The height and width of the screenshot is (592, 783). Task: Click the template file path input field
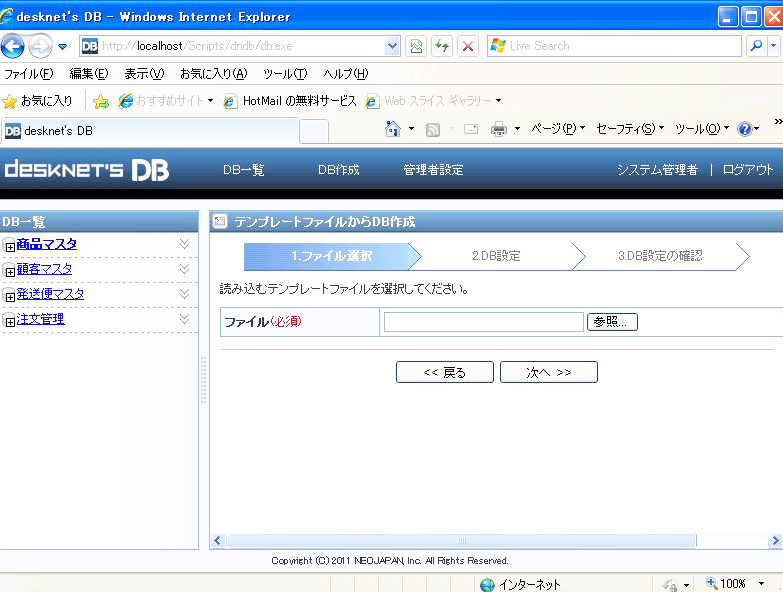point(483,322)
